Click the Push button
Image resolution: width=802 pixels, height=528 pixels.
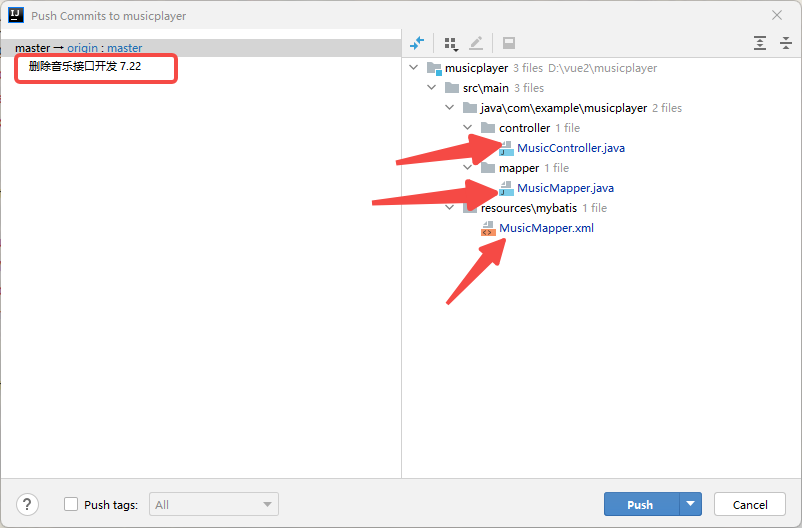[x=641, y=504]
